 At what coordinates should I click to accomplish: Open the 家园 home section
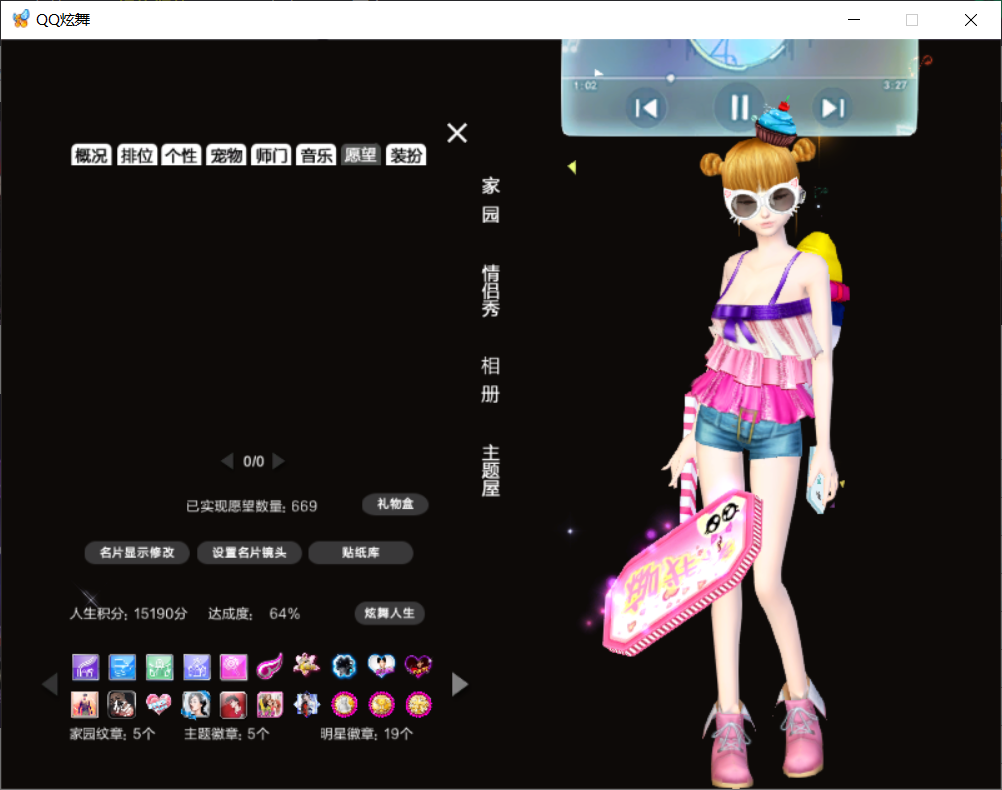point(490,200)
